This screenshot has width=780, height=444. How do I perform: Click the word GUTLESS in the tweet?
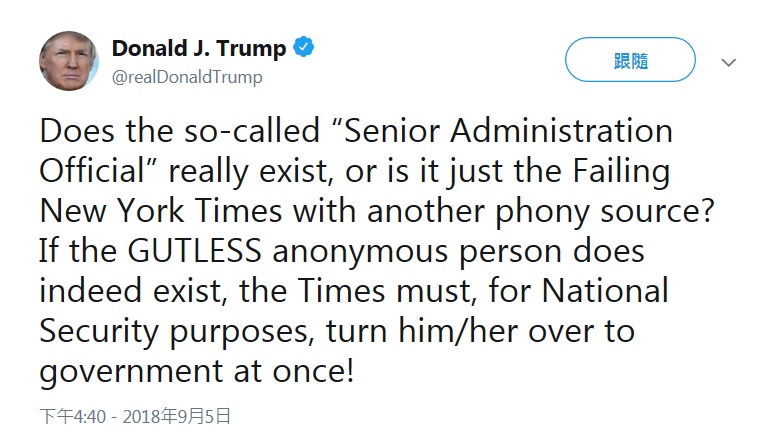coord(195,251)
